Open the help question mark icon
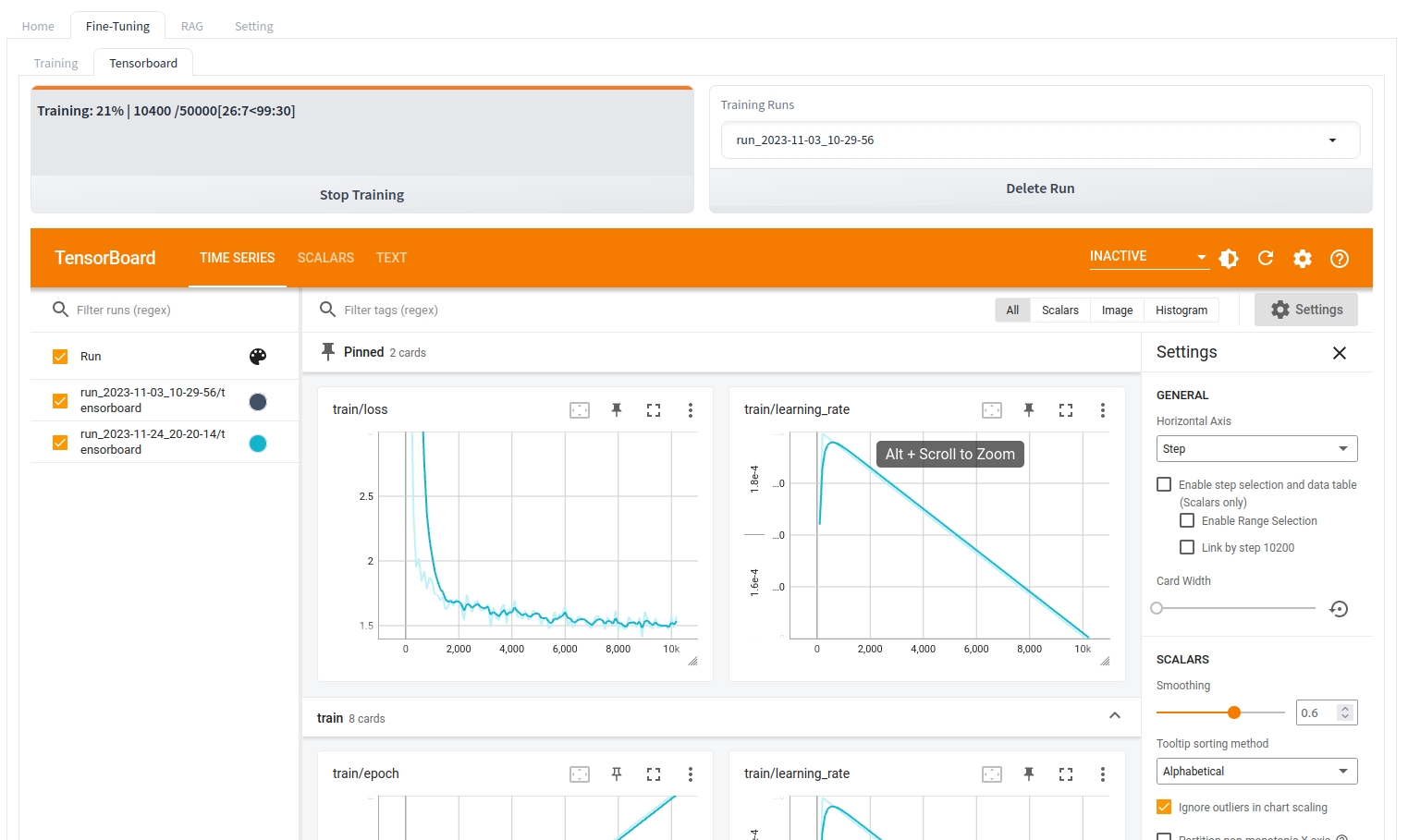This screenshot has width=1408, height=840. (1339, 259)
